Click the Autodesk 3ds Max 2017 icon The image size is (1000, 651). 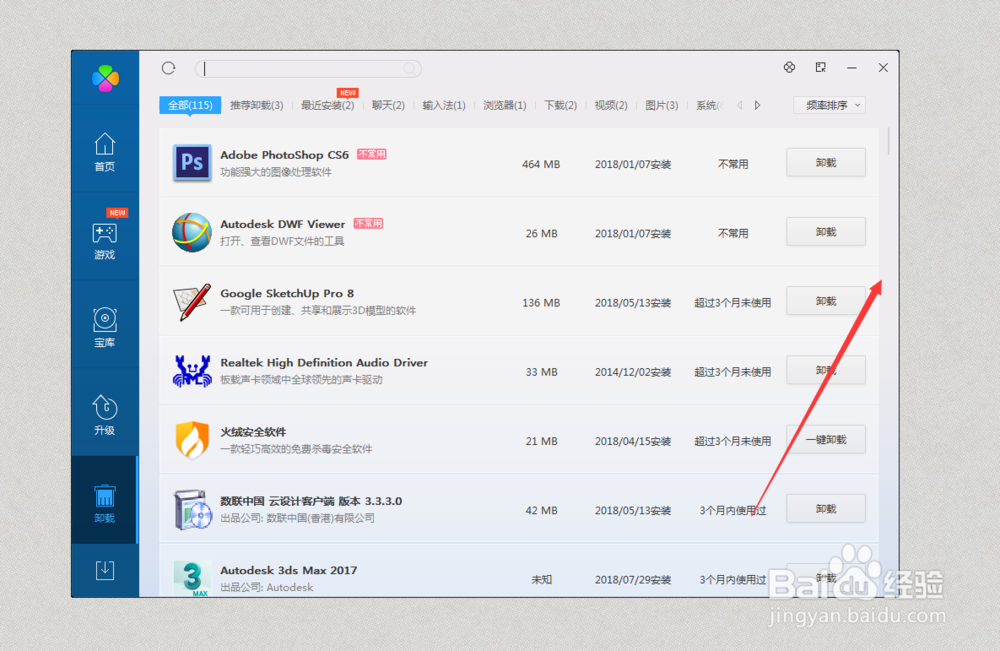pos(192,578)
